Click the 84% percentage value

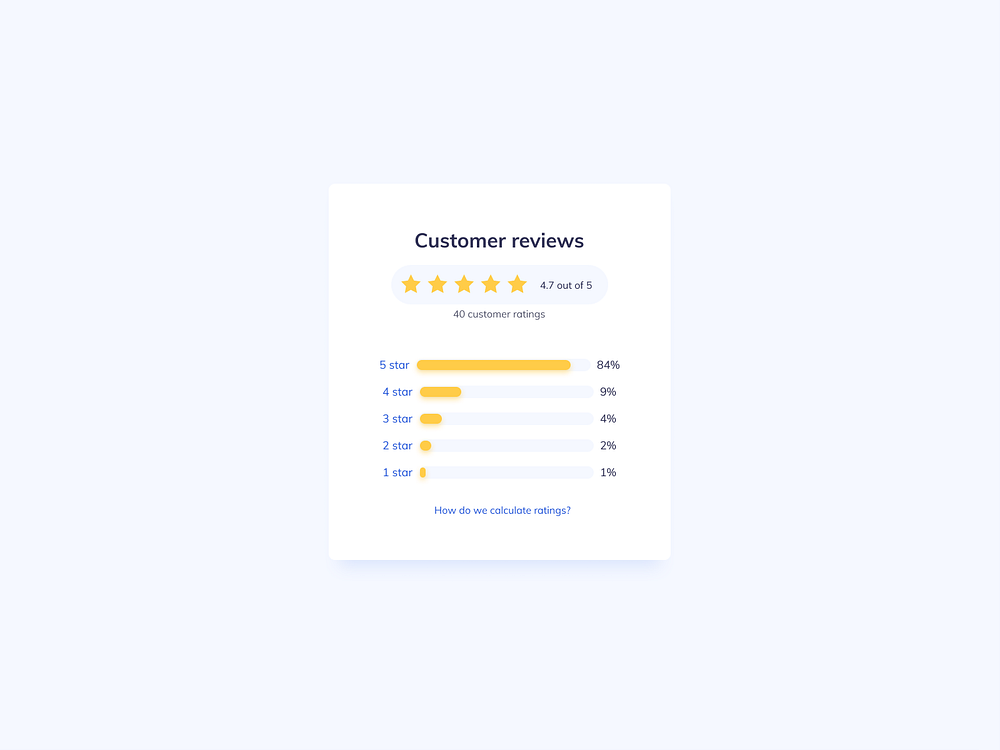click(x=608, y=365)
